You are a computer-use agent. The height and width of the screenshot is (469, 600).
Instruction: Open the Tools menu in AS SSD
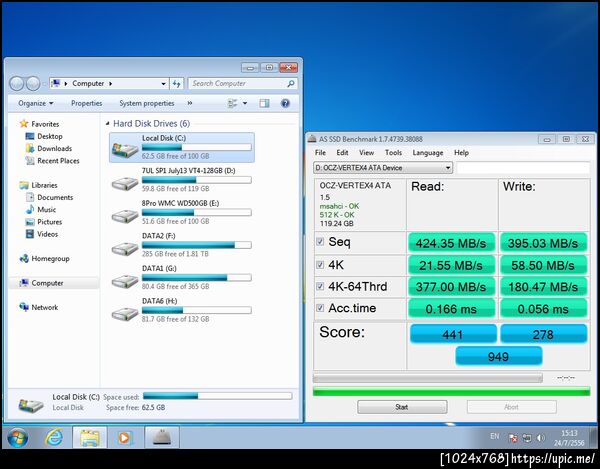(393, 153)
